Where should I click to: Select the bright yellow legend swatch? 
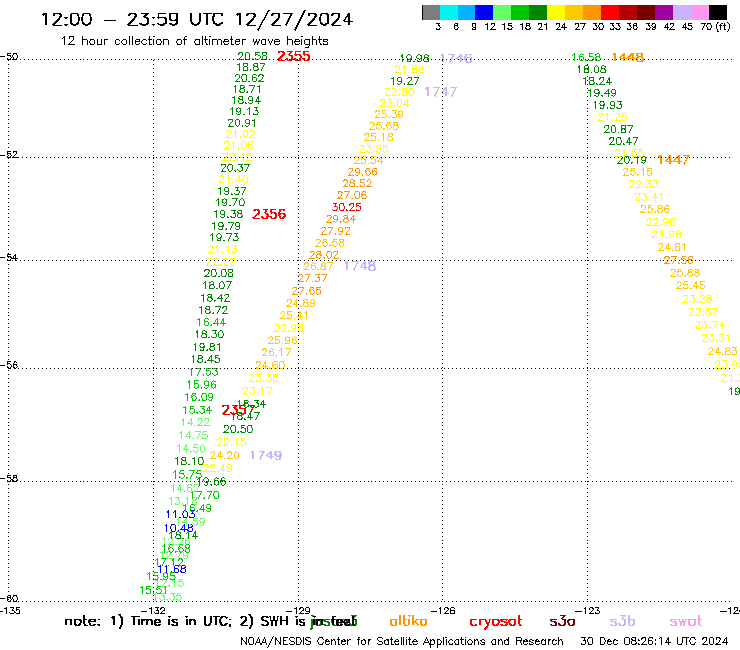click(556, 12)
